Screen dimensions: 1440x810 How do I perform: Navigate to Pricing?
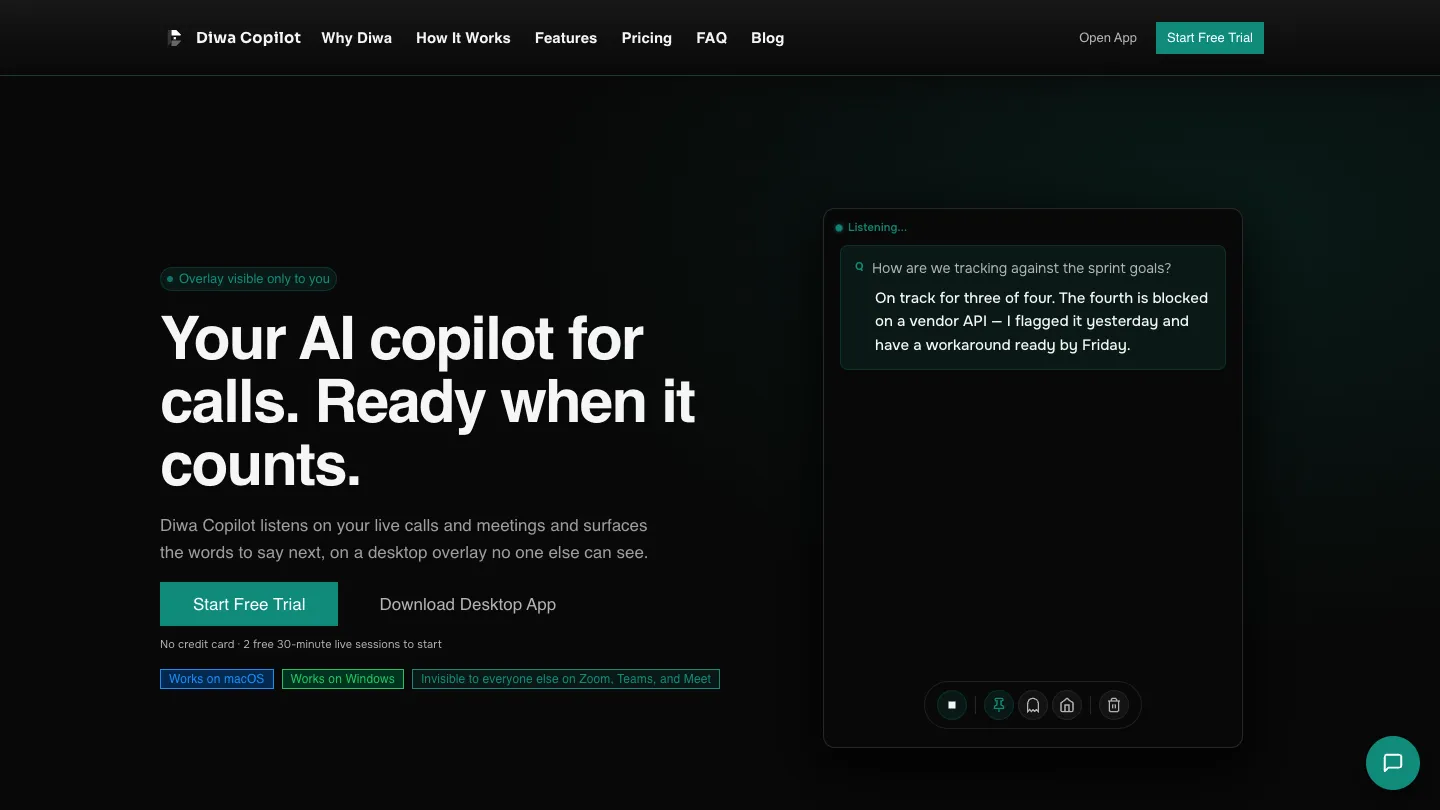[647, 38]
